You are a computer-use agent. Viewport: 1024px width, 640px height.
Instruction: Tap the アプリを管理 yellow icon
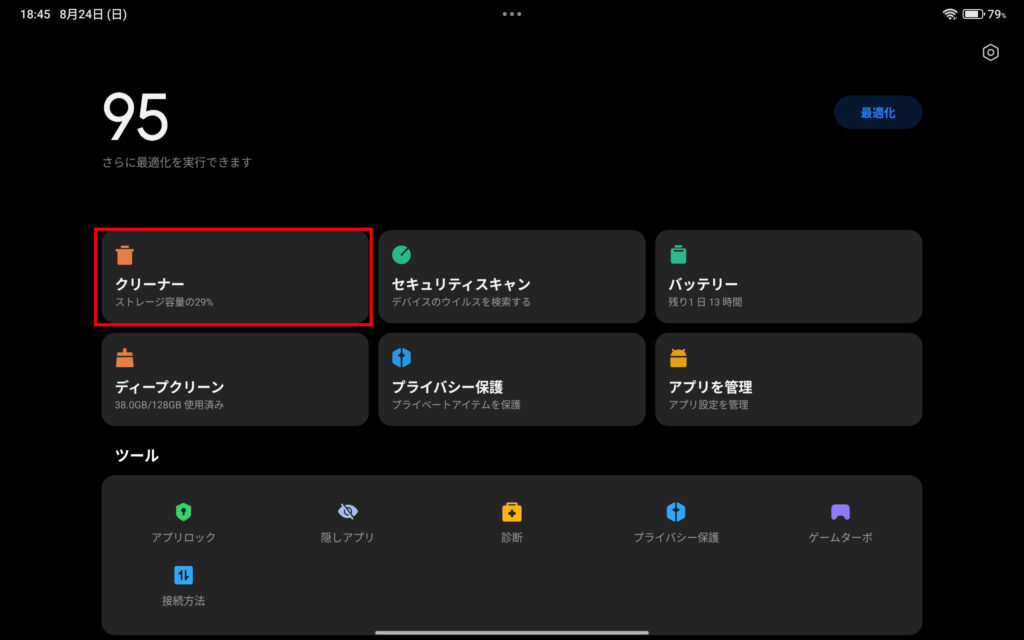679,357
